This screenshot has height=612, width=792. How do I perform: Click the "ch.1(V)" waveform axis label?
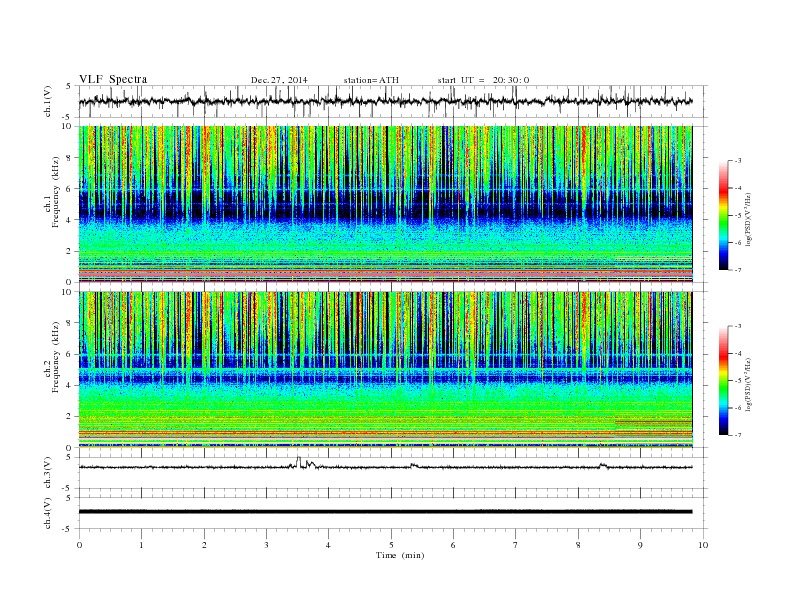click(x=48, y=101)
